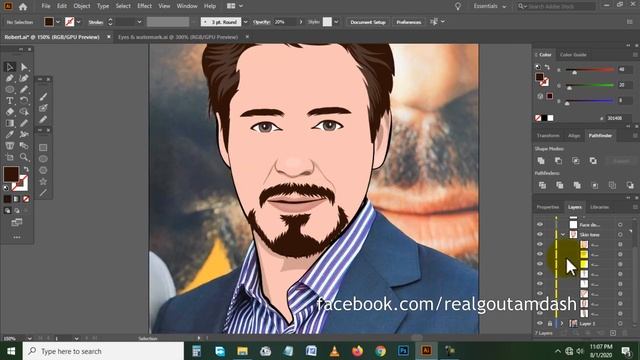
Task: Switch to Eyes & watermark document tab
Action: pos(178,37)
